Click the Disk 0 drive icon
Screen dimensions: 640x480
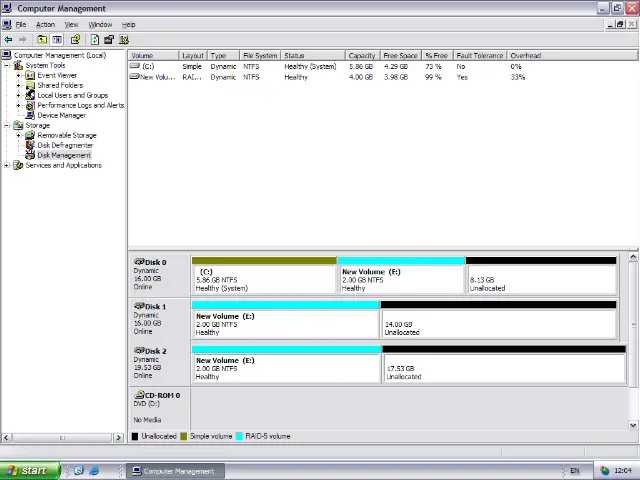pos(140,262)
